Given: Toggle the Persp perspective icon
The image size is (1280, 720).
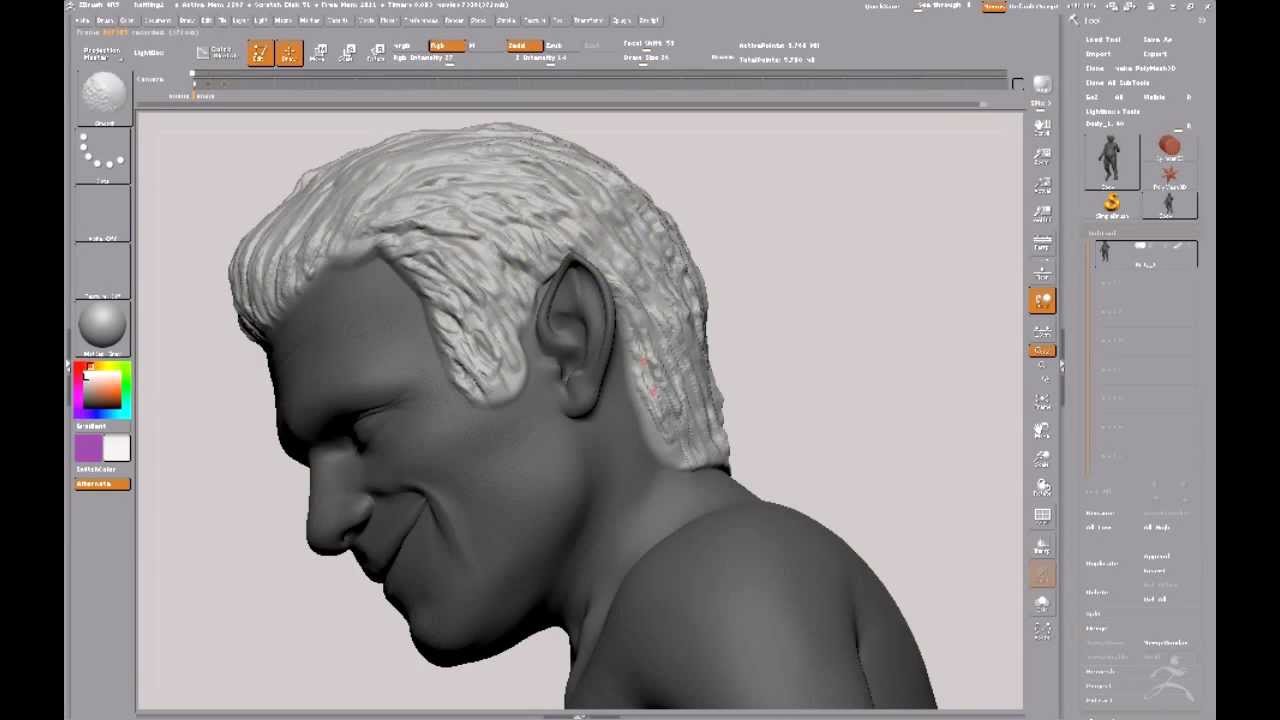Looking at the screenshot, I should (x=1042, y=243).
